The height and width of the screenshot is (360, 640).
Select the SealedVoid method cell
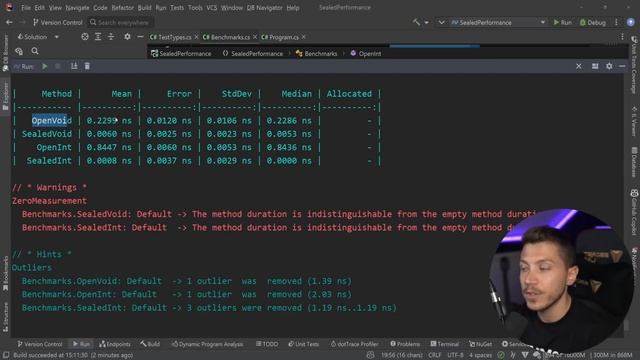click(47, 134)
